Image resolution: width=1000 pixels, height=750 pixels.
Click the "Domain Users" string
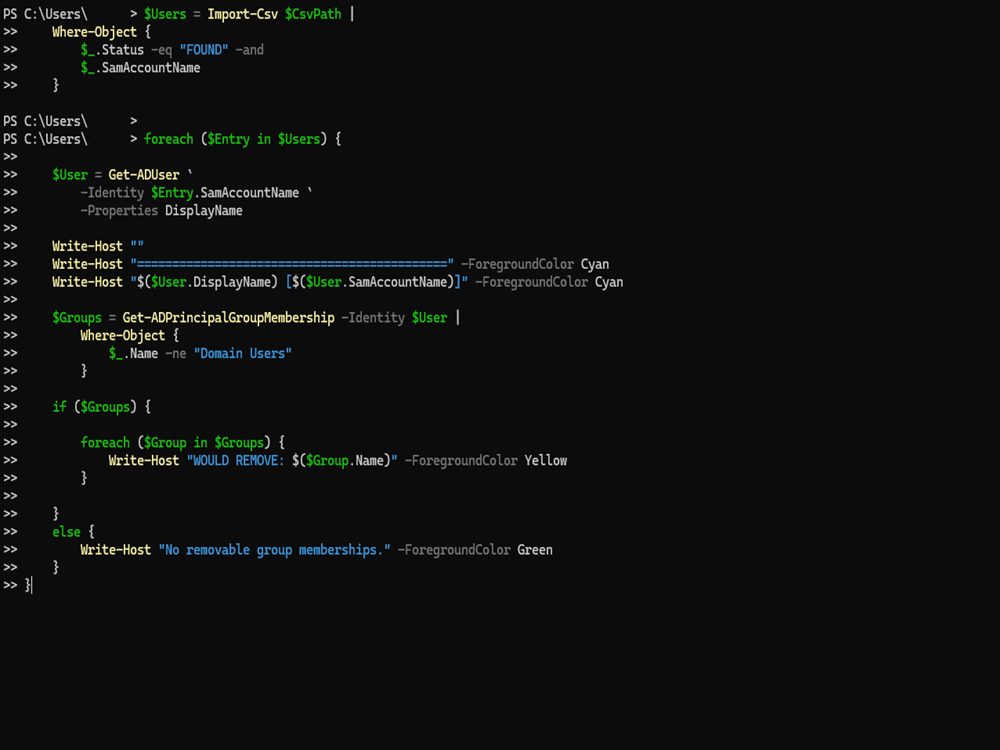[x=243, y=353]
